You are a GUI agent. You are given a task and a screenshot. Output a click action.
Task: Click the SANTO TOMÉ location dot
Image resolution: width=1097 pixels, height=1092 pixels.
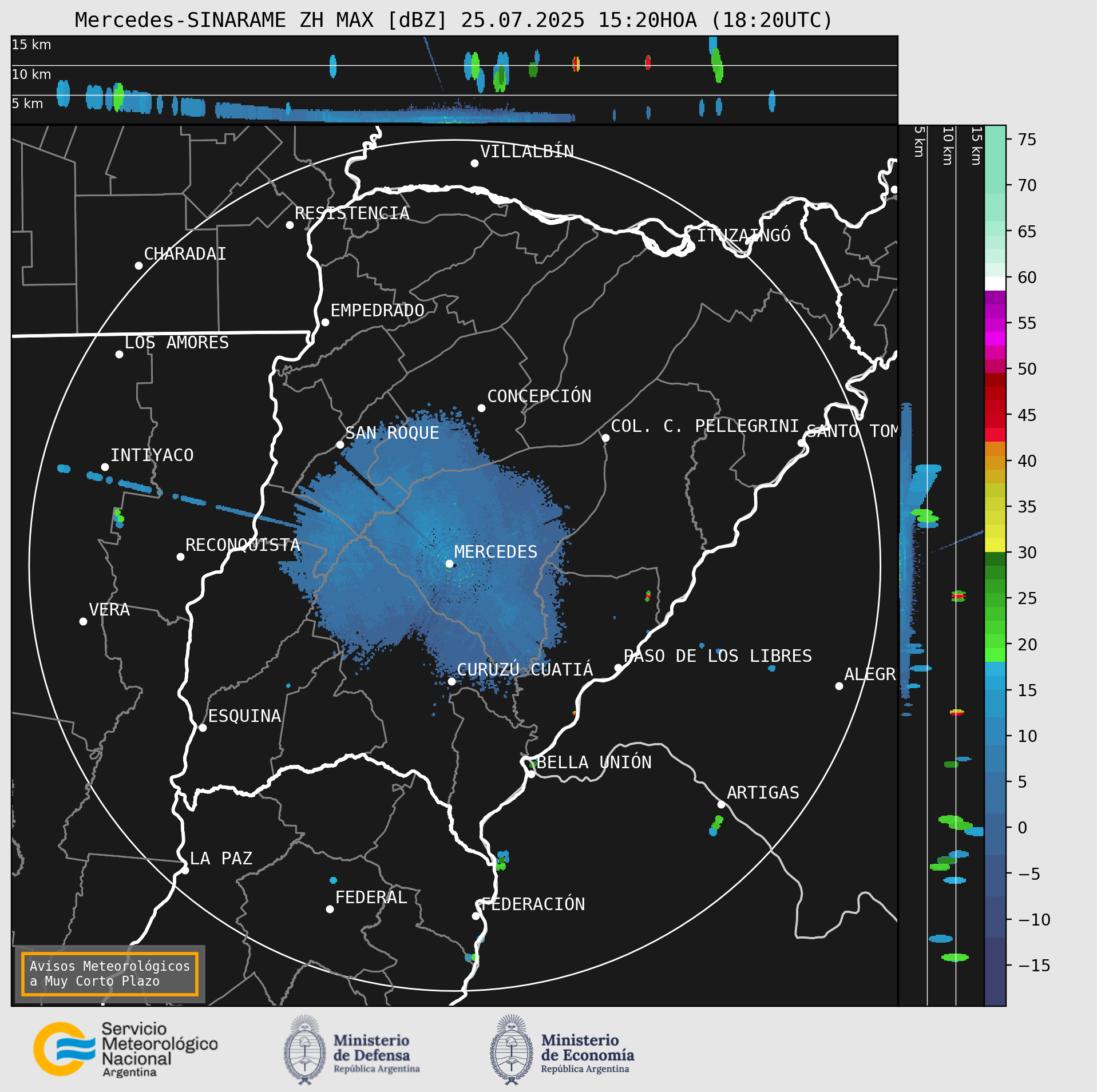(801, 443)
